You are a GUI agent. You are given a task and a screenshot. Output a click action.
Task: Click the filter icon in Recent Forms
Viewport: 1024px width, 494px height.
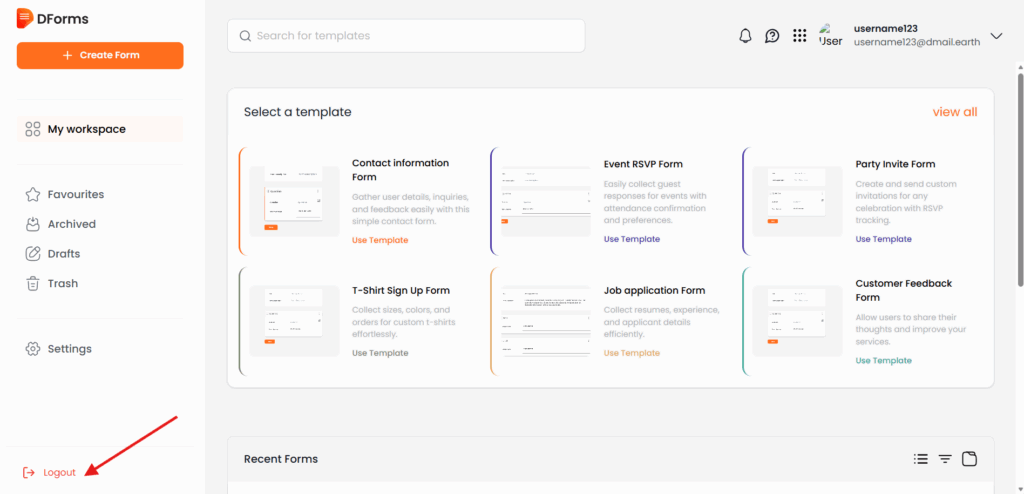[945, 459]
